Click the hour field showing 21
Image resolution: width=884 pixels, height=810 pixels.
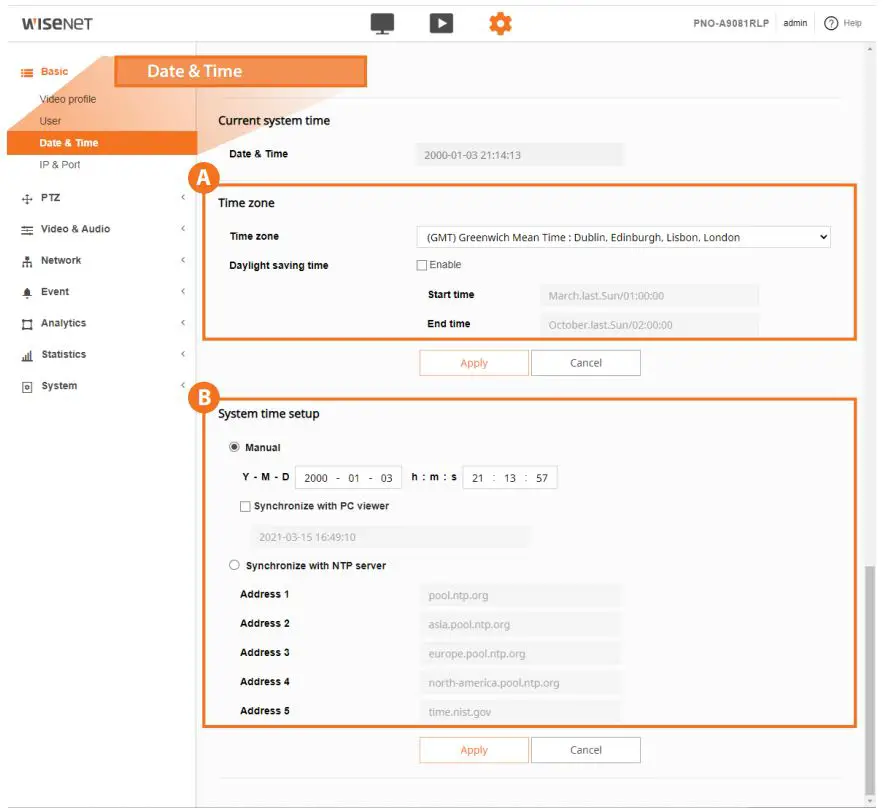(478, 478)
